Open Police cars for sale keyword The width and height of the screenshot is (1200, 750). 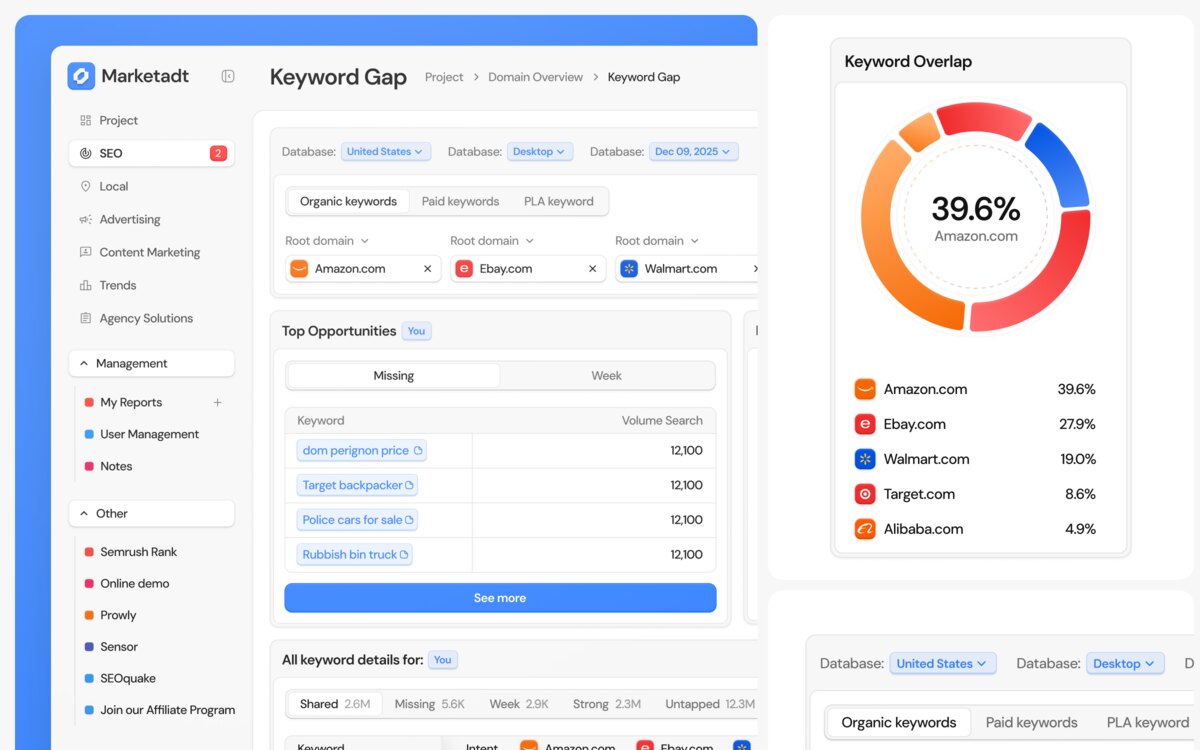coord(357,520)
